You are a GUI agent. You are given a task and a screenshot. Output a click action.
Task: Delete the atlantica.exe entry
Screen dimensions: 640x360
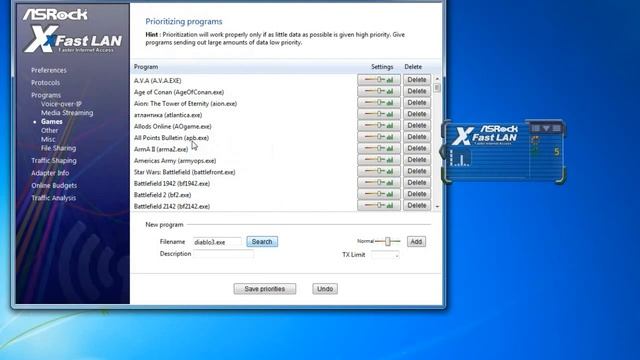417,114
